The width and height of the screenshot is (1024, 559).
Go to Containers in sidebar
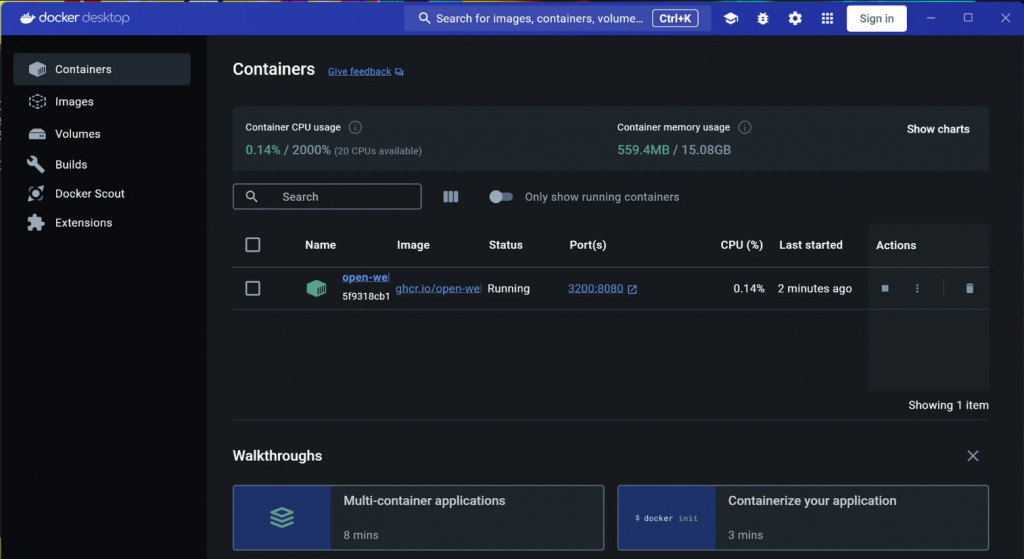click(x=102, y=69)
